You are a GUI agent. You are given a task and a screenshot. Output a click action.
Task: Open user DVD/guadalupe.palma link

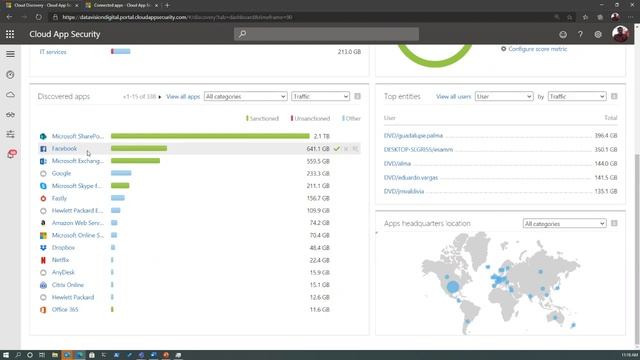pyautogui.click(x=413, y=136)
